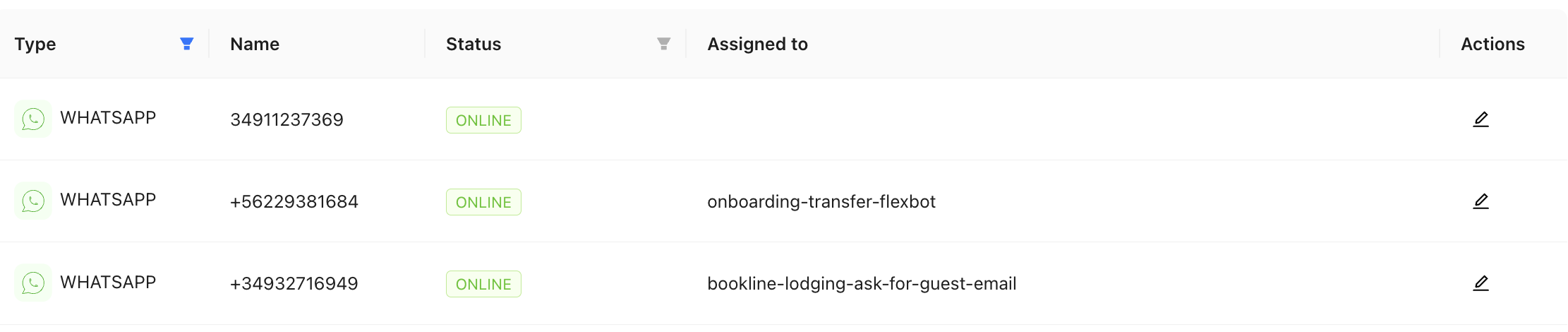Edit the 34911237369 channel
Screen dimensions: 1568x332
pyautogui.click(x=1480, y=119)
